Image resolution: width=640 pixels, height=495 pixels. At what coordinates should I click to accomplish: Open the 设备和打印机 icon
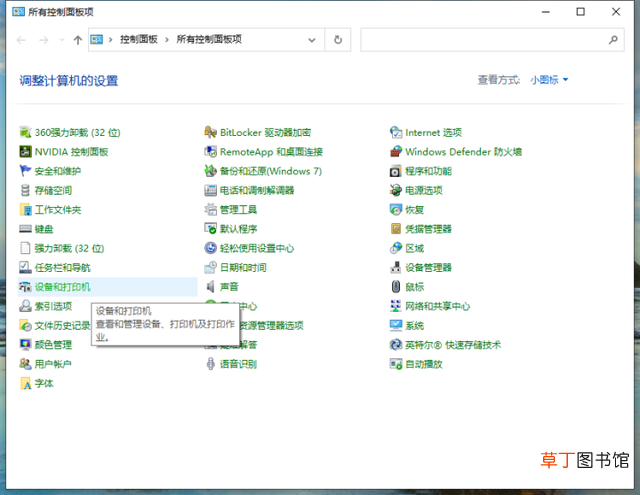[25, 286]
